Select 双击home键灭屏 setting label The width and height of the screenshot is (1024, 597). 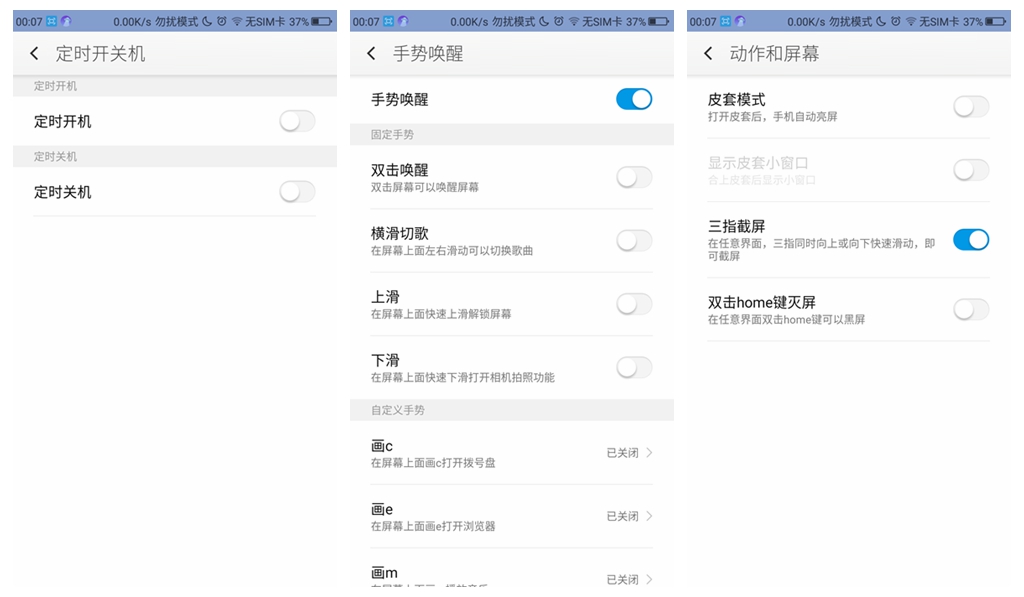click(762, 302)
